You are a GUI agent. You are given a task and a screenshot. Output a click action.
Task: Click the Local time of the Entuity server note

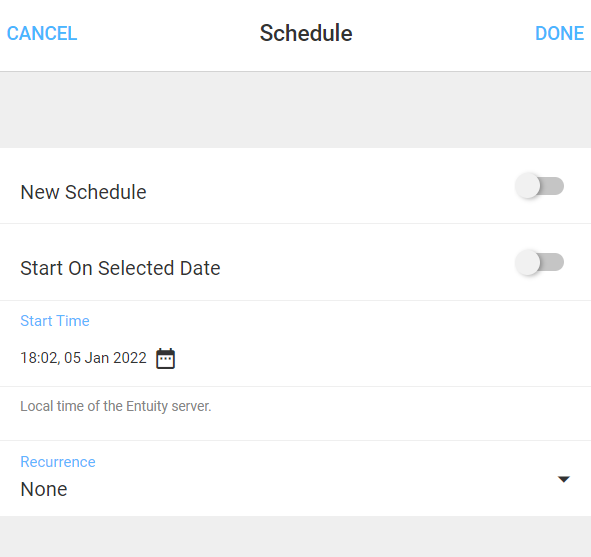coord(116,406)
